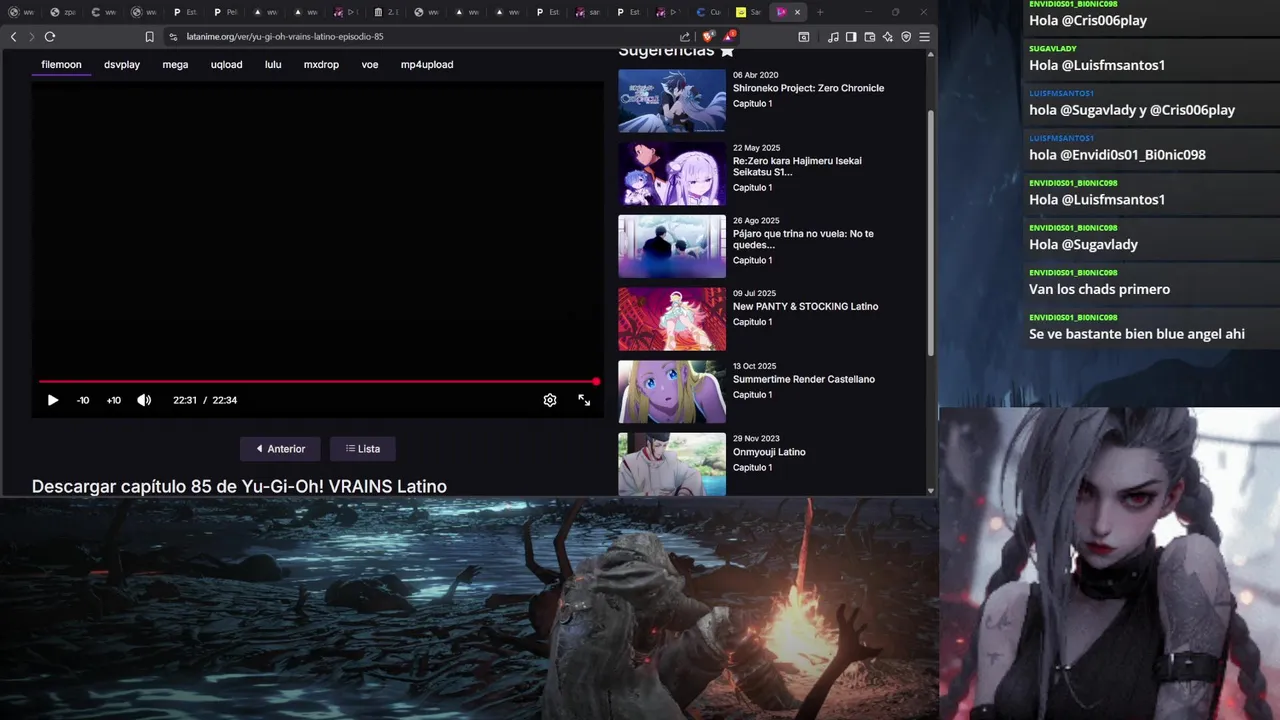Click the browser forward arrow

[31, 36]
